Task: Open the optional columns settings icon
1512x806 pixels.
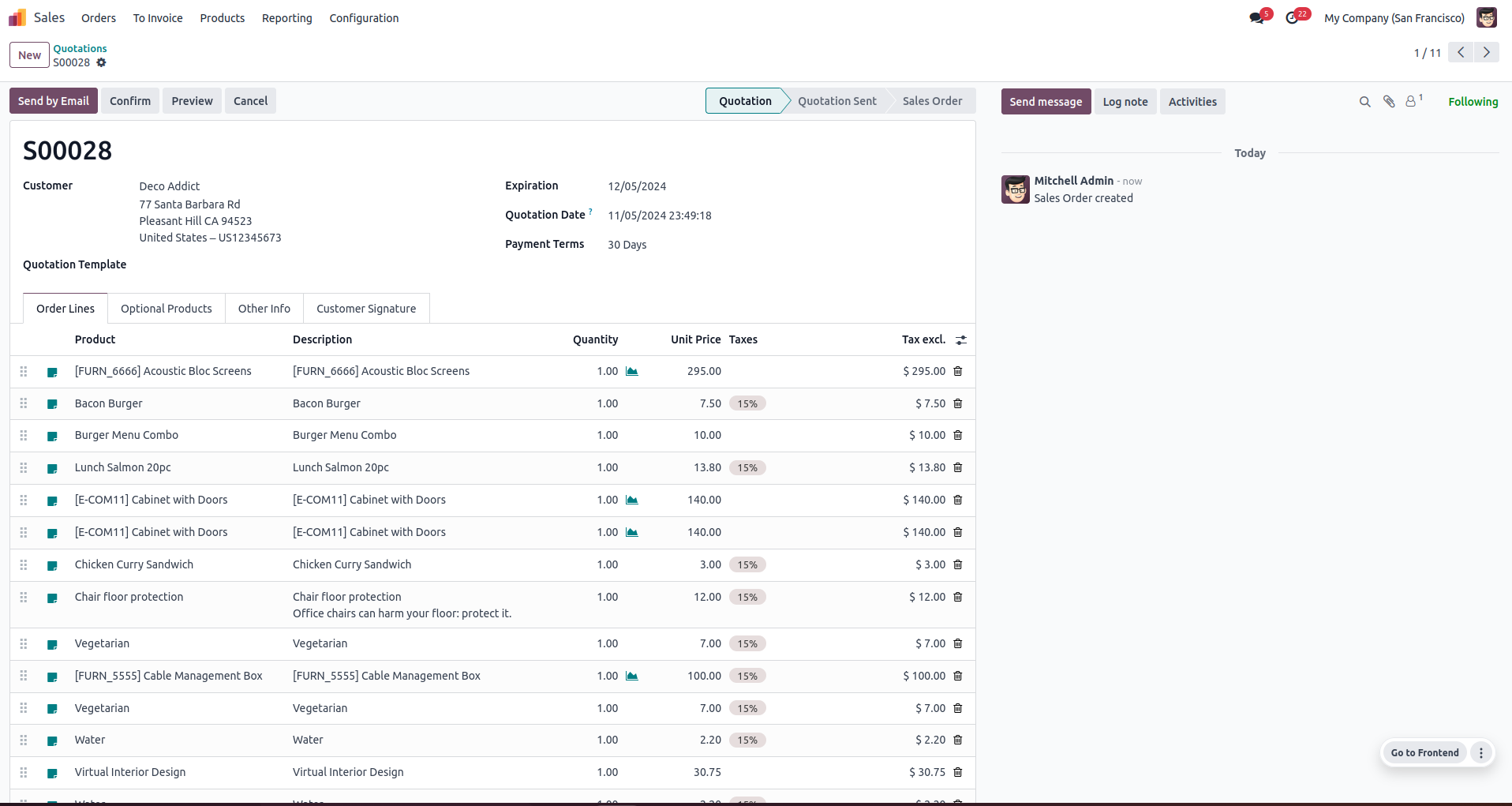Action: click(x=961, y=340)
